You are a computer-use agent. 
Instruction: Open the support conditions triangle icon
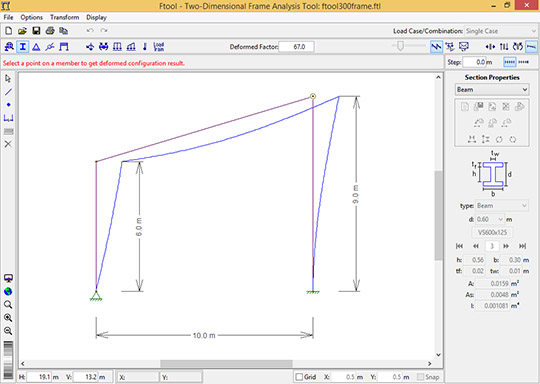(36, 46)
